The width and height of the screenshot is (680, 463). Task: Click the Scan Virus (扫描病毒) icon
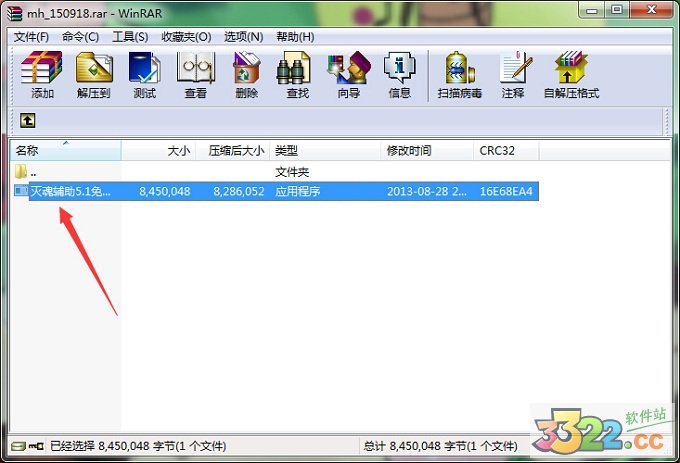tap(460, 67)
